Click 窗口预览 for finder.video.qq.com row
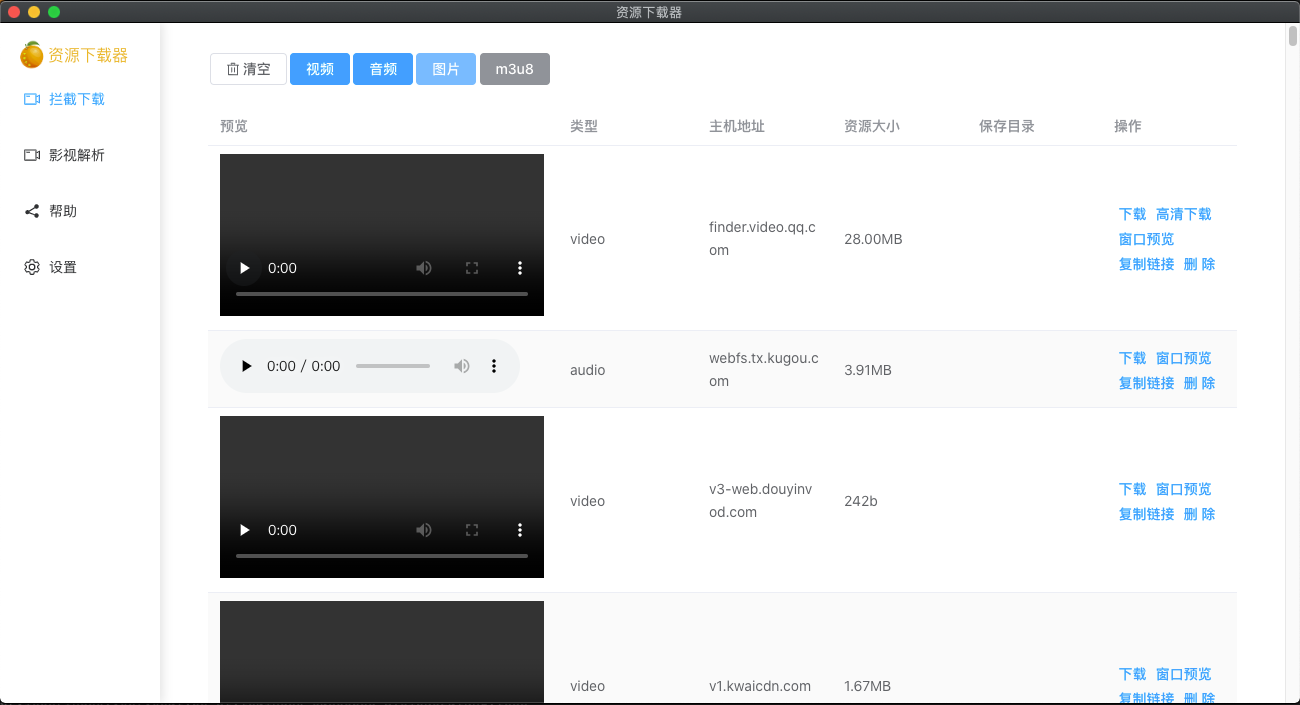1300x705 pixels. pos(1147,239)
